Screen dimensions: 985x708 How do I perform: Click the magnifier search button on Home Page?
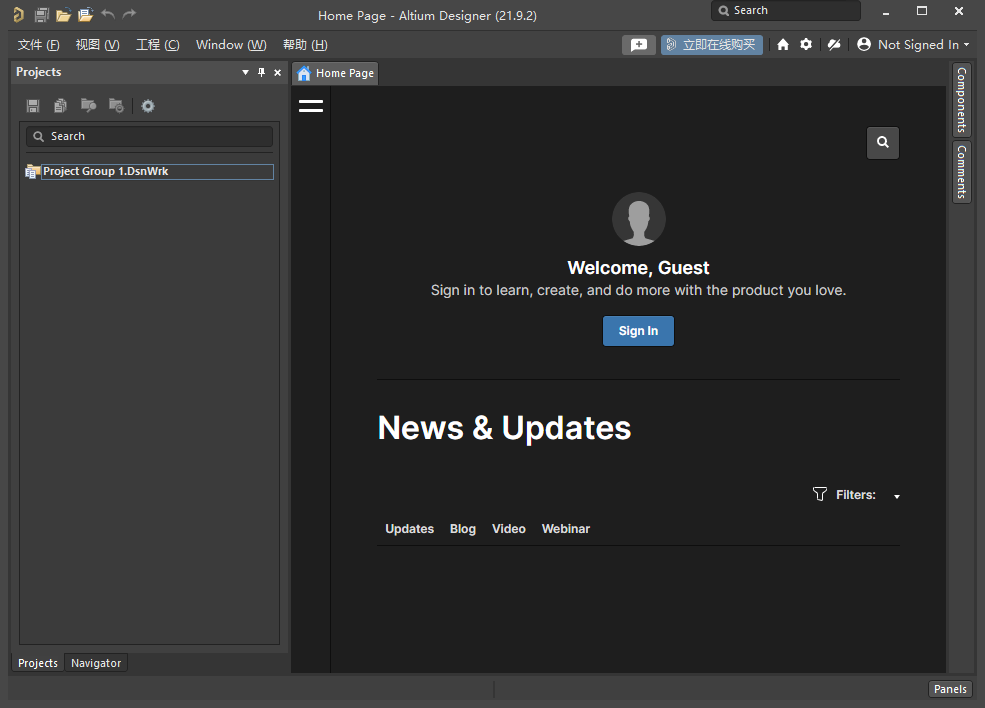pyautogui.click(x=883, y=143)
